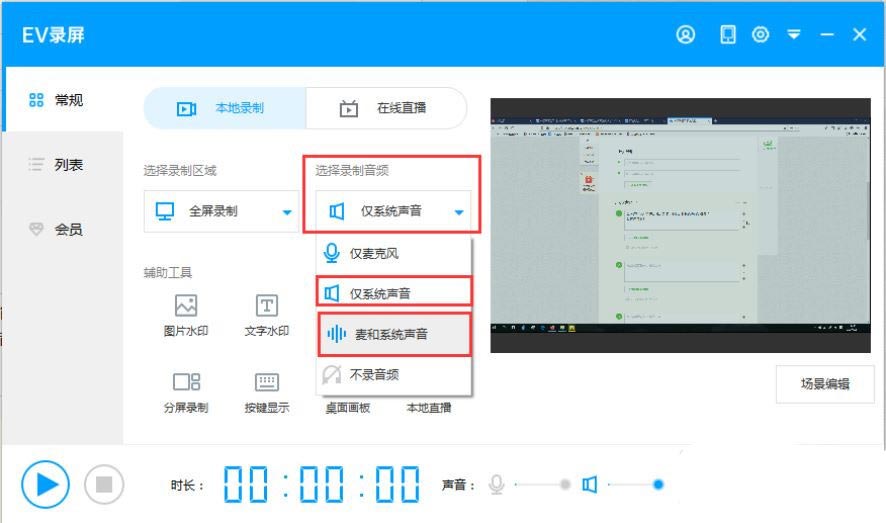Click the 声音 label
Viewport: 886px width, 523px height.
pos(458,485)
